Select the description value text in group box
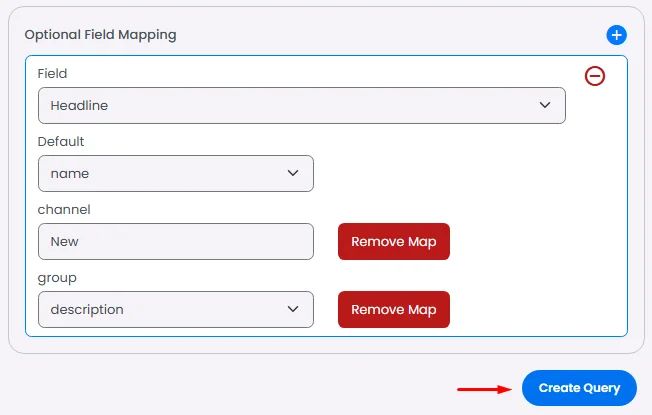652x415 pixels. point(86,309)
